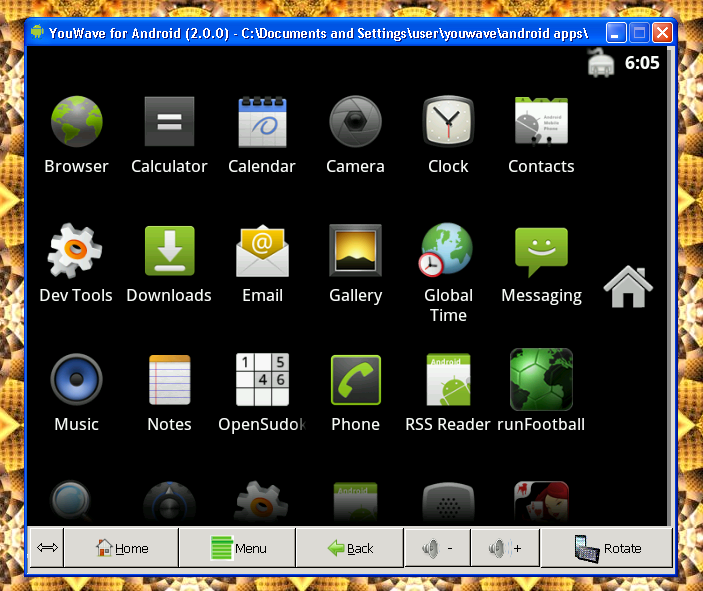
Task: Open the faded Android box app in bottom row
Action: click(356, 502)
